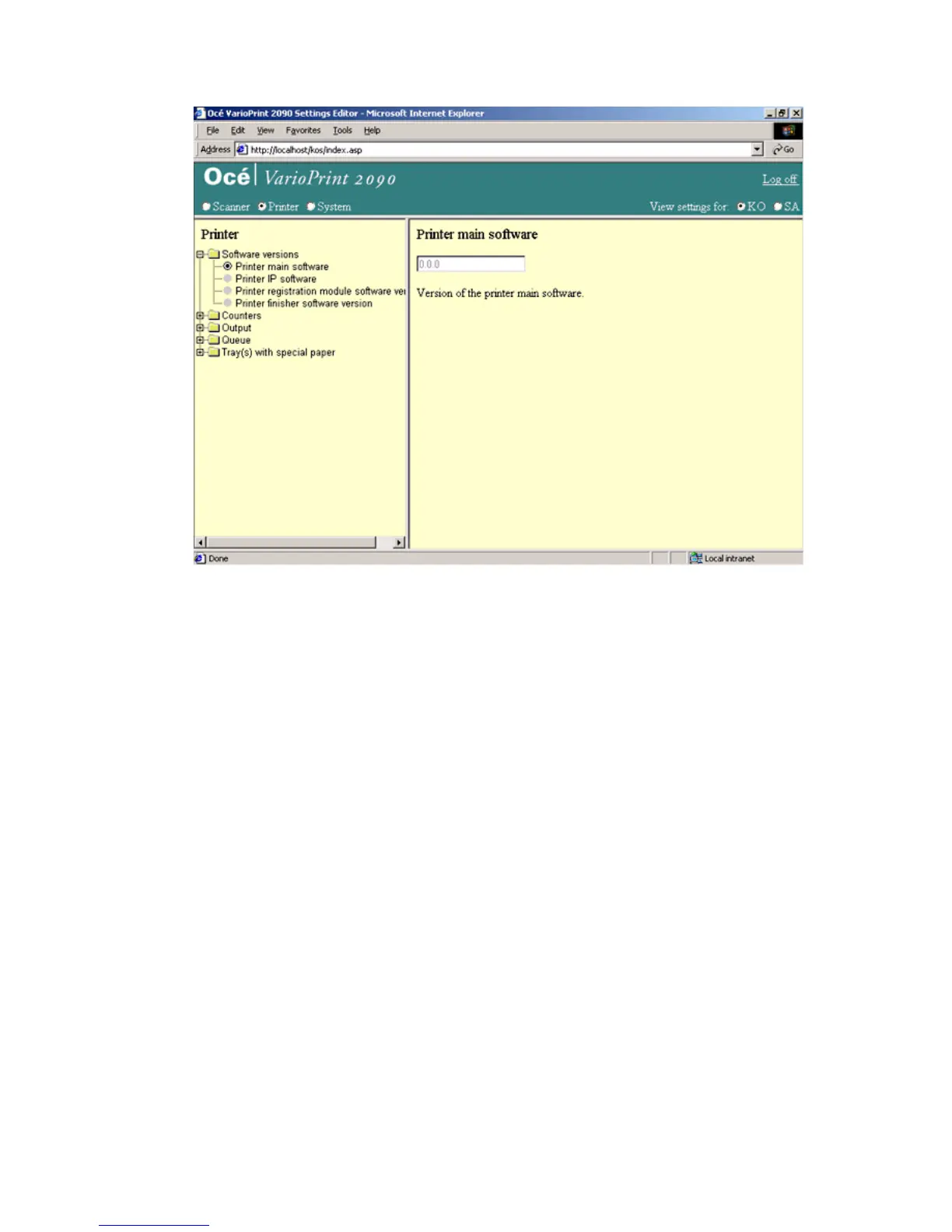
Task: Click the Go button beside address bar
Action: pos(784,149)
